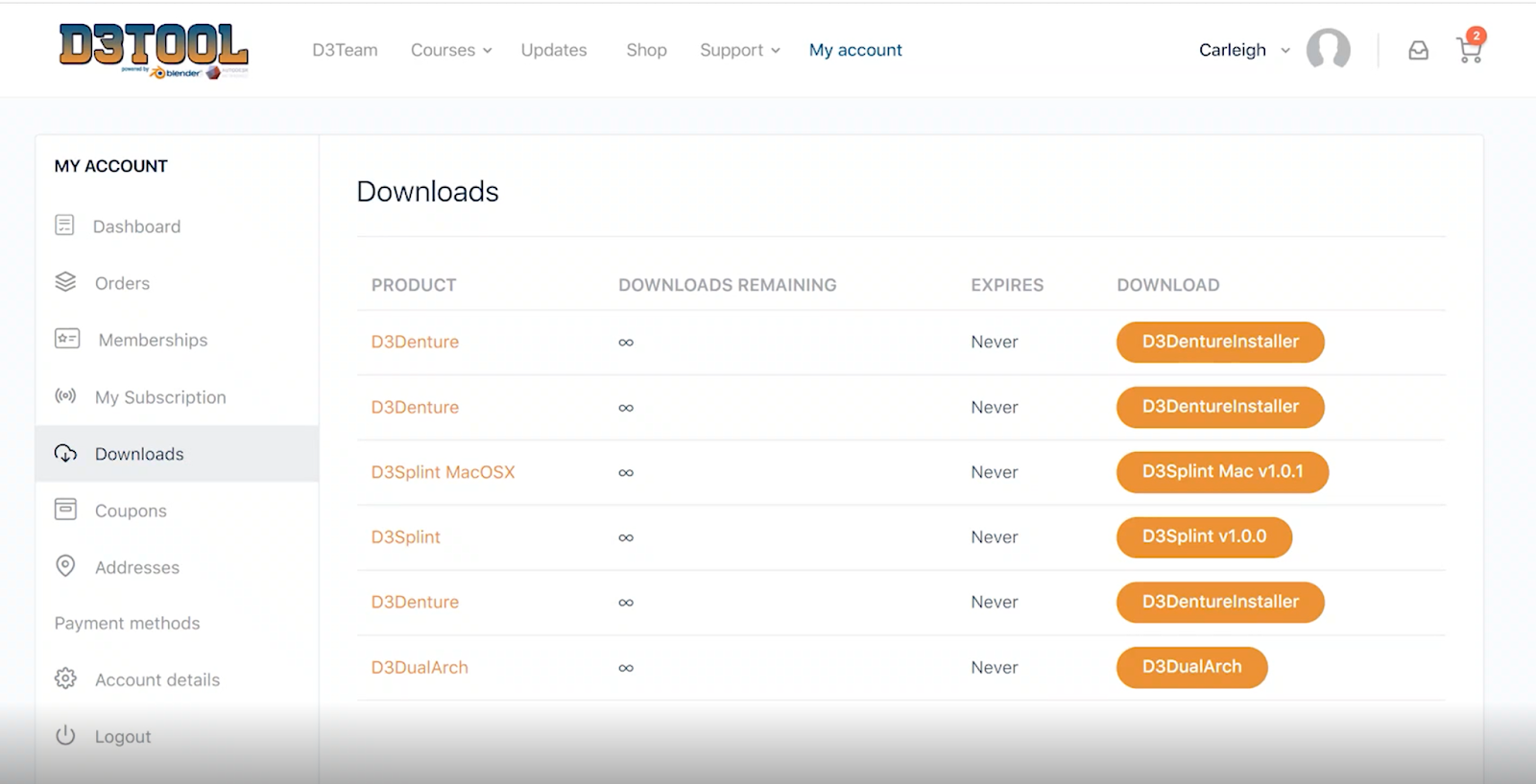Screen dimensions: 1536x784
Task: Open My Subscription in sidebar
Action: pos(160,397)
